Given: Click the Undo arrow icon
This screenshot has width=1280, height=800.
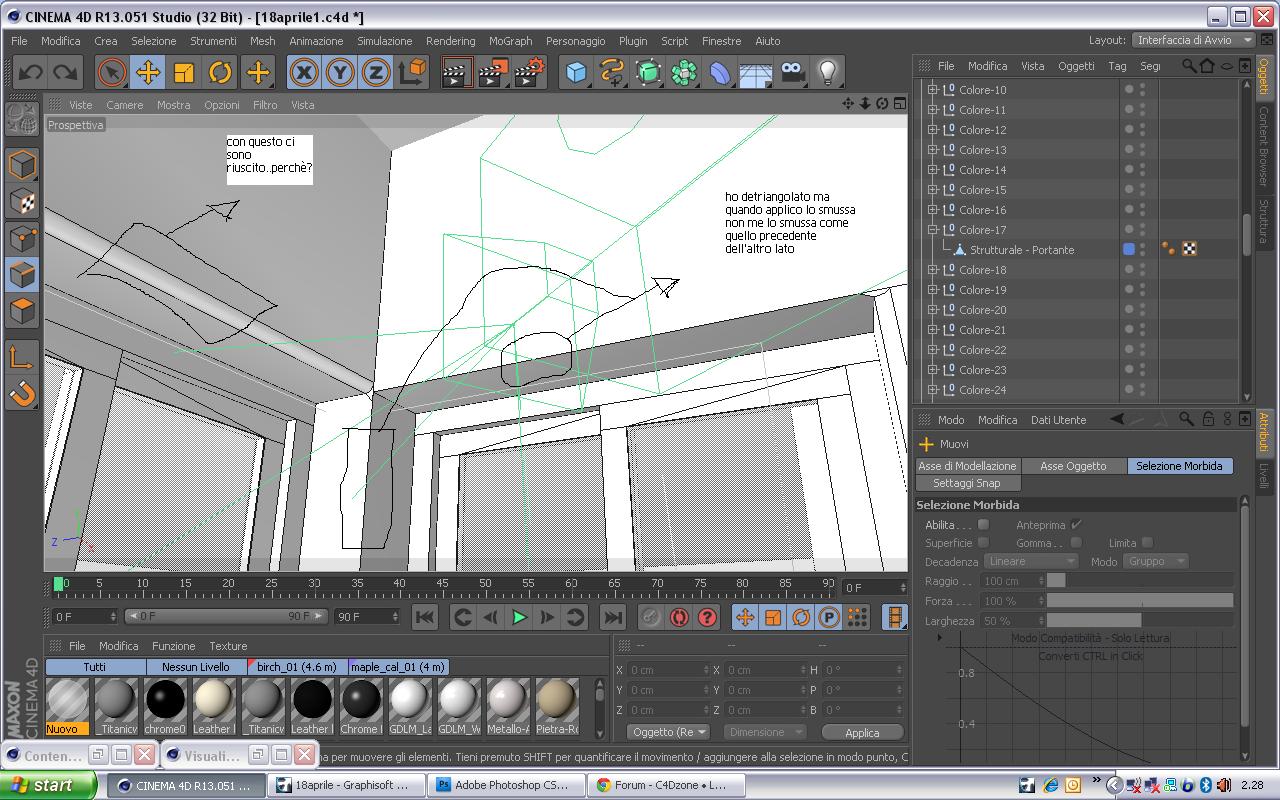Looking at the screenshot, I should coord(30,72).
